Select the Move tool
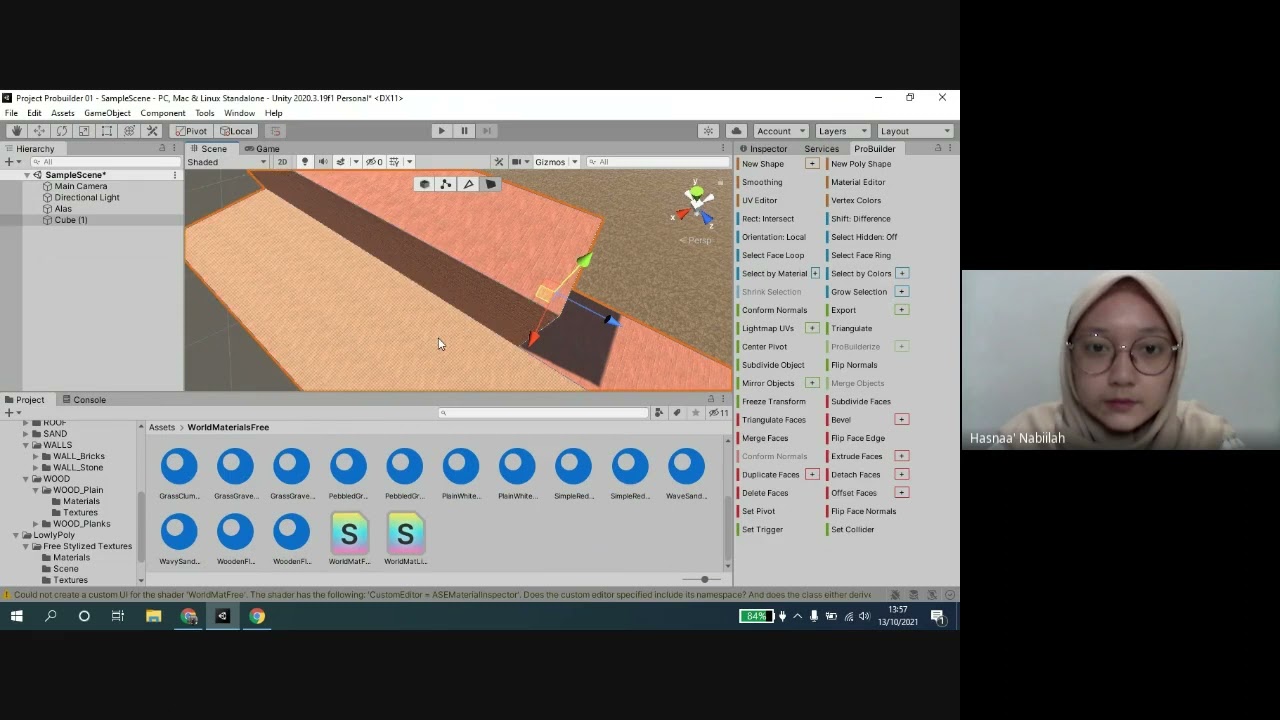Image resolution: width=1280 pixels, height=720 pixels. tap(39, 131)
